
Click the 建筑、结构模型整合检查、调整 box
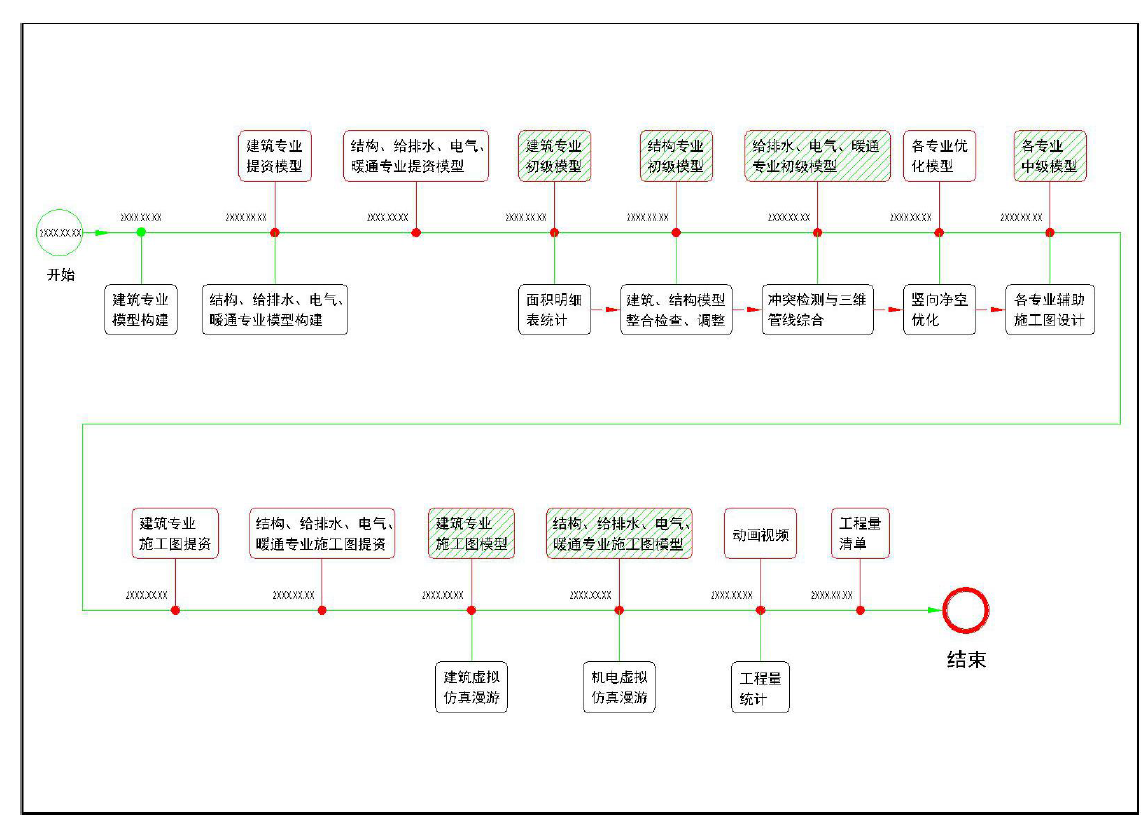click(676, 309)
